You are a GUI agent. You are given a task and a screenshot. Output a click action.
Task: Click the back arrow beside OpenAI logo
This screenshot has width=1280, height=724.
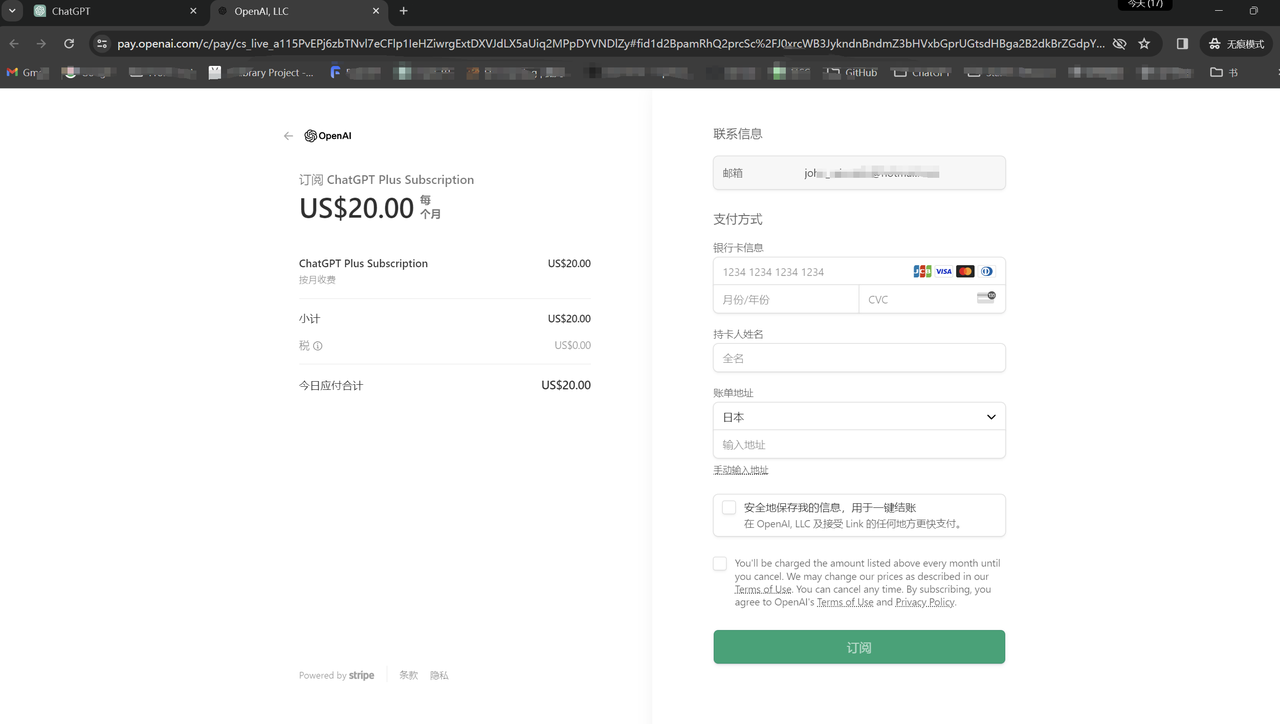pyautogui.click(x=288, y=136)
